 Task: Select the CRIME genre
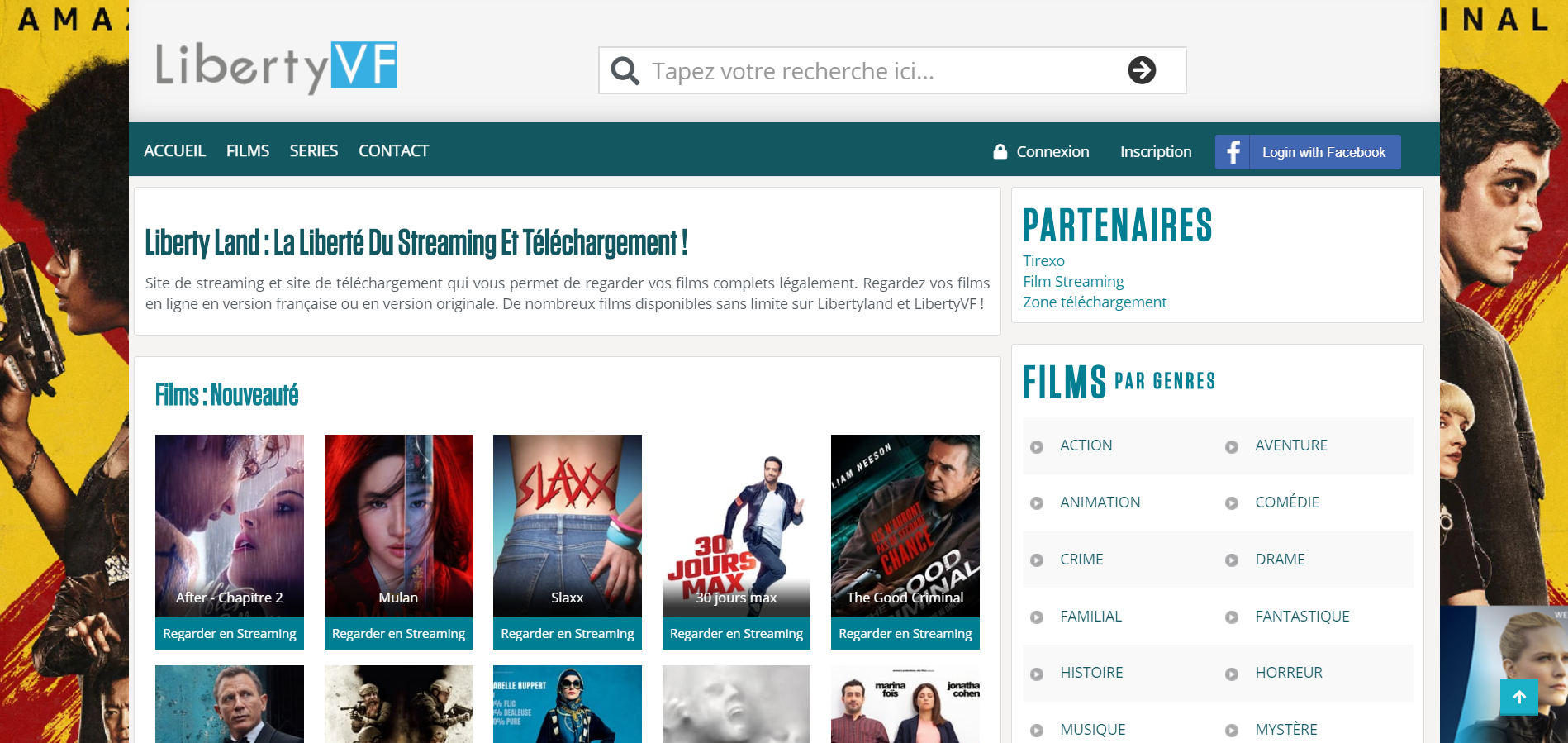1081,560
